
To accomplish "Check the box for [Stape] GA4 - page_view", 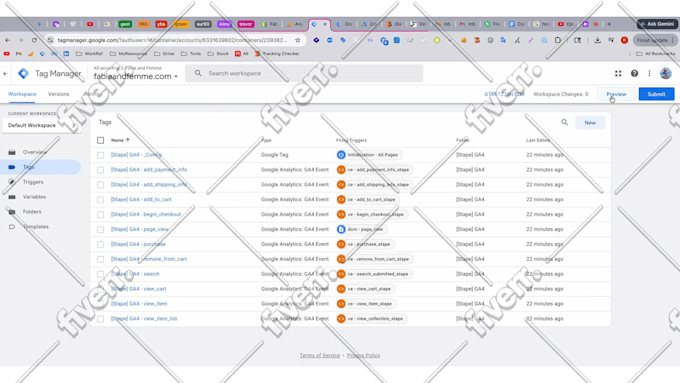I will (x=101, y=229).
